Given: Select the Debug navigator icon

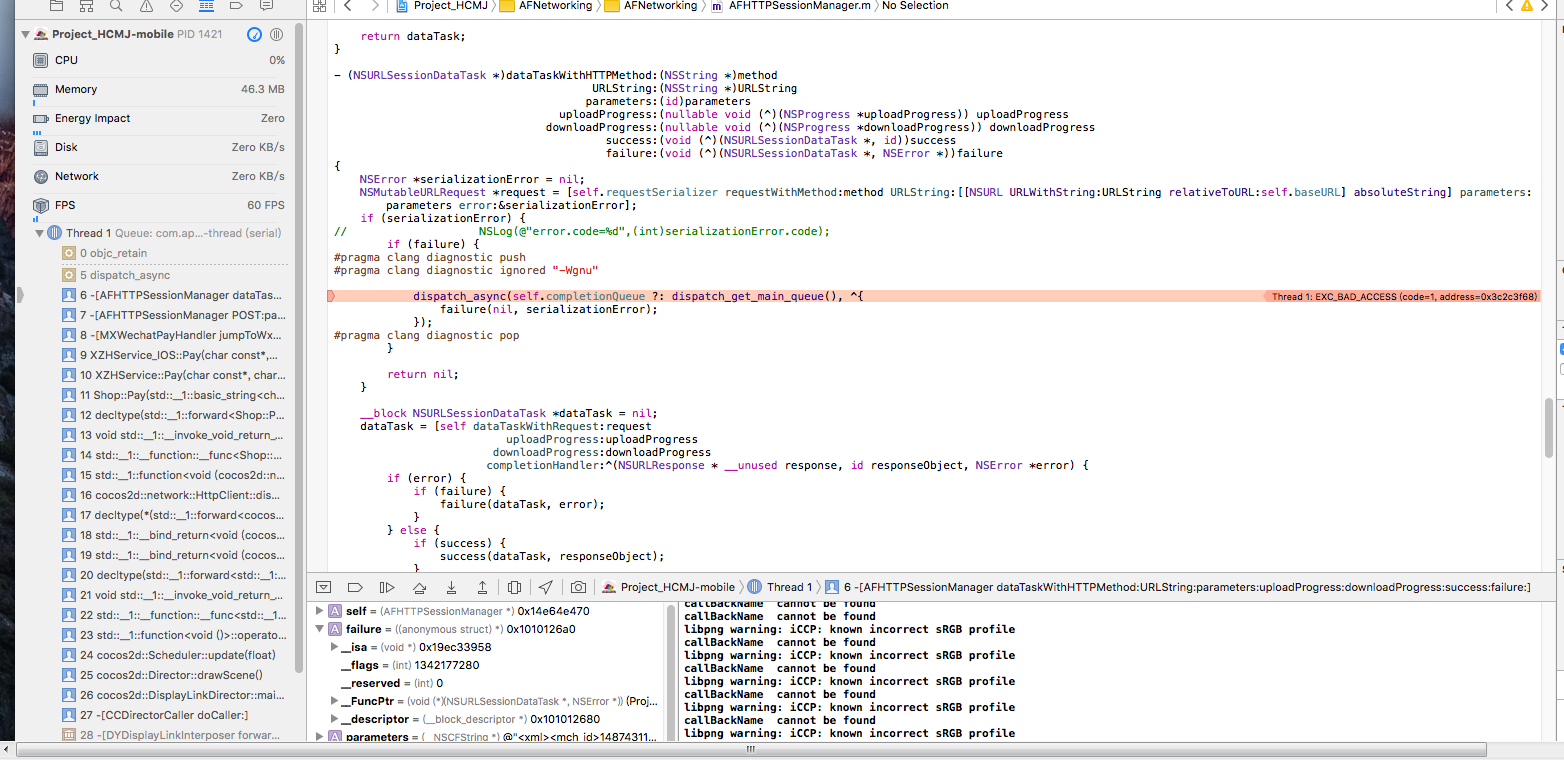Looking at the screenshot, I should (206, 5).
